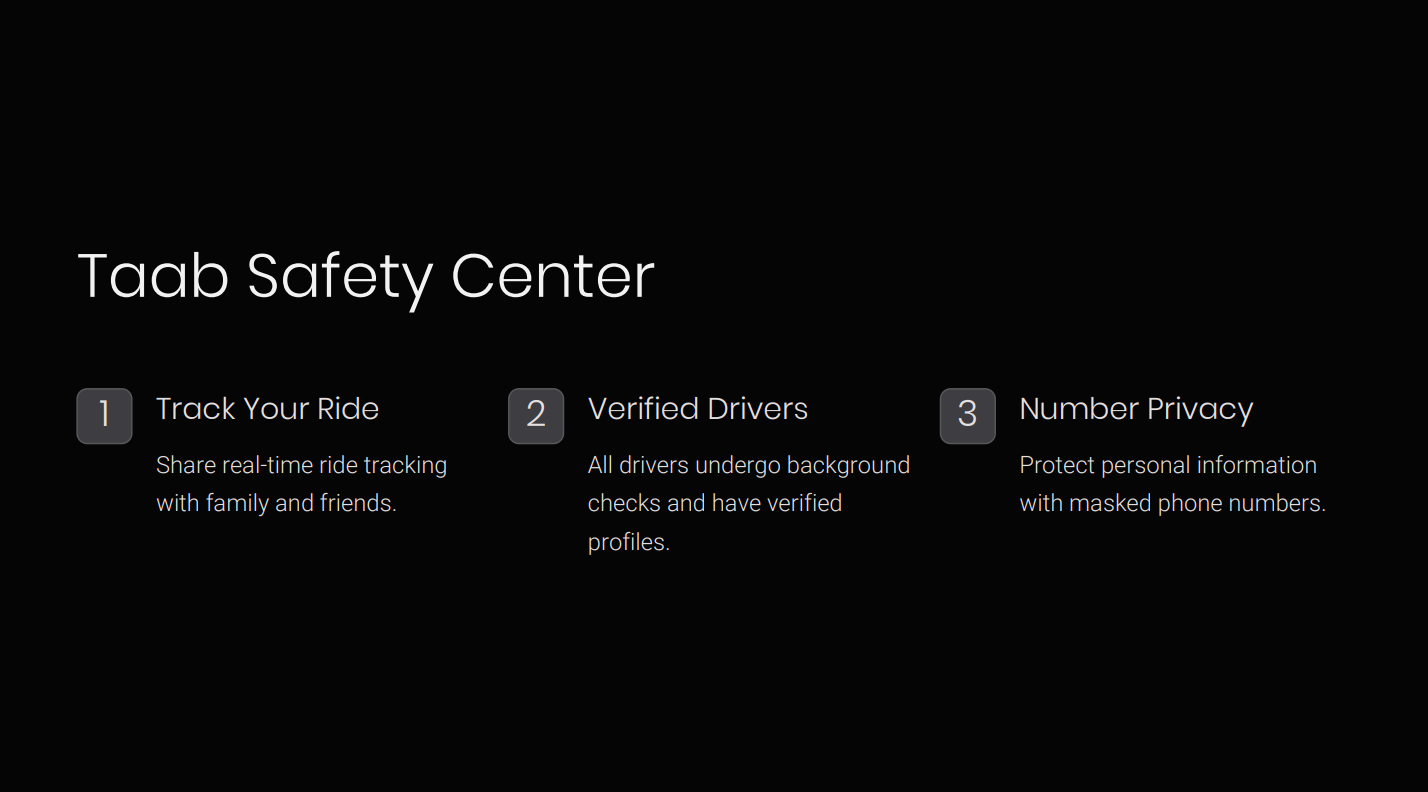Click the number 2 badge
The width and height of the screenshot is (1428, 792).
coord(536,416)
